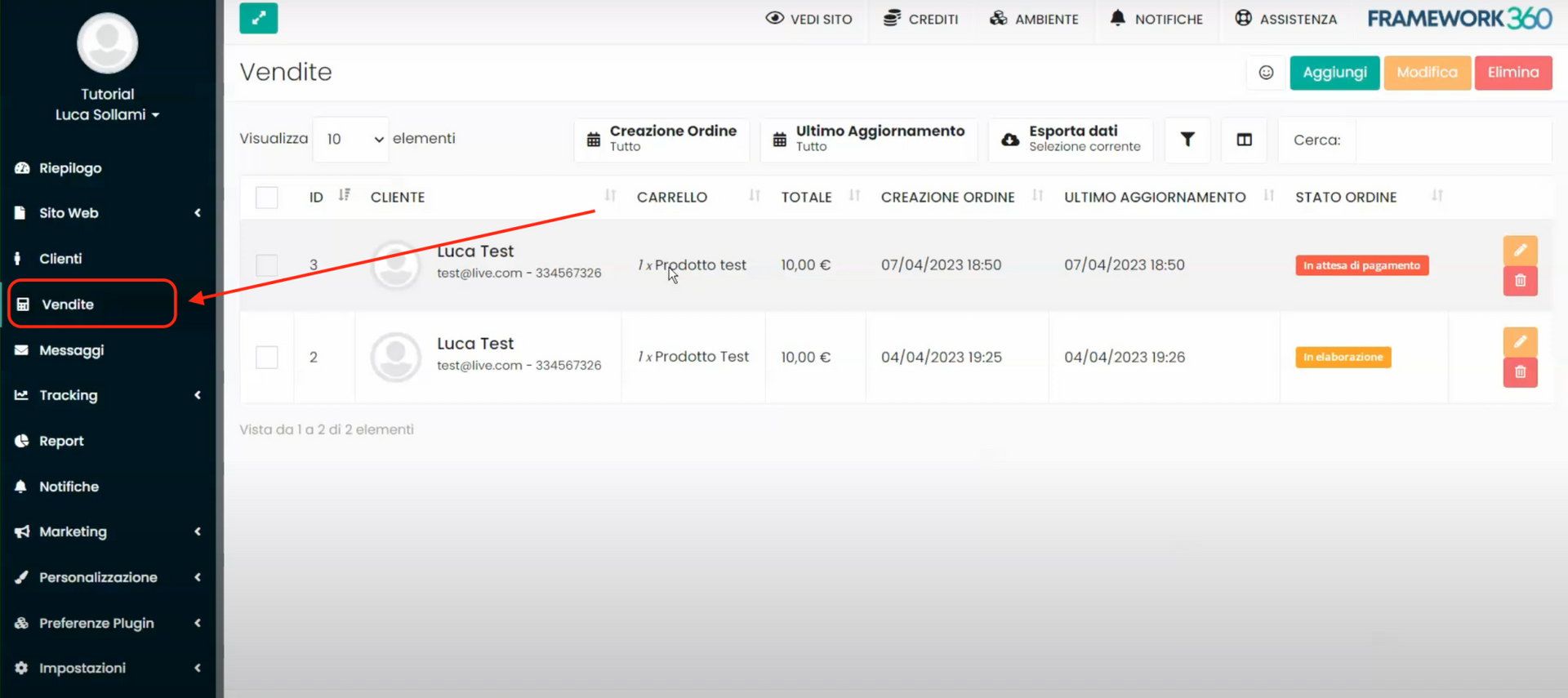Sort by Cliente column sort arrows
The height and width of the screenshot is (698, 1568).
(610, 196)
